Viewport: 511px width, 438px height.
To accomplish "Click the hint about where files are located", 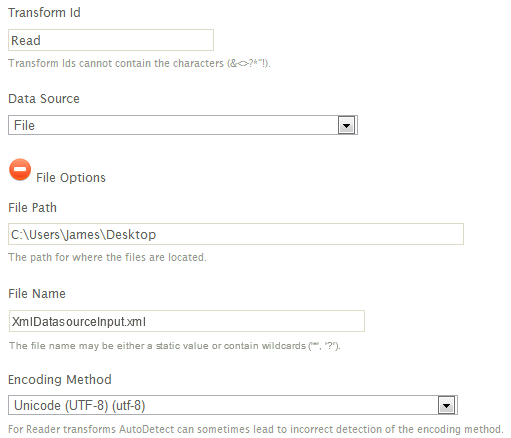I will [107, 257].
